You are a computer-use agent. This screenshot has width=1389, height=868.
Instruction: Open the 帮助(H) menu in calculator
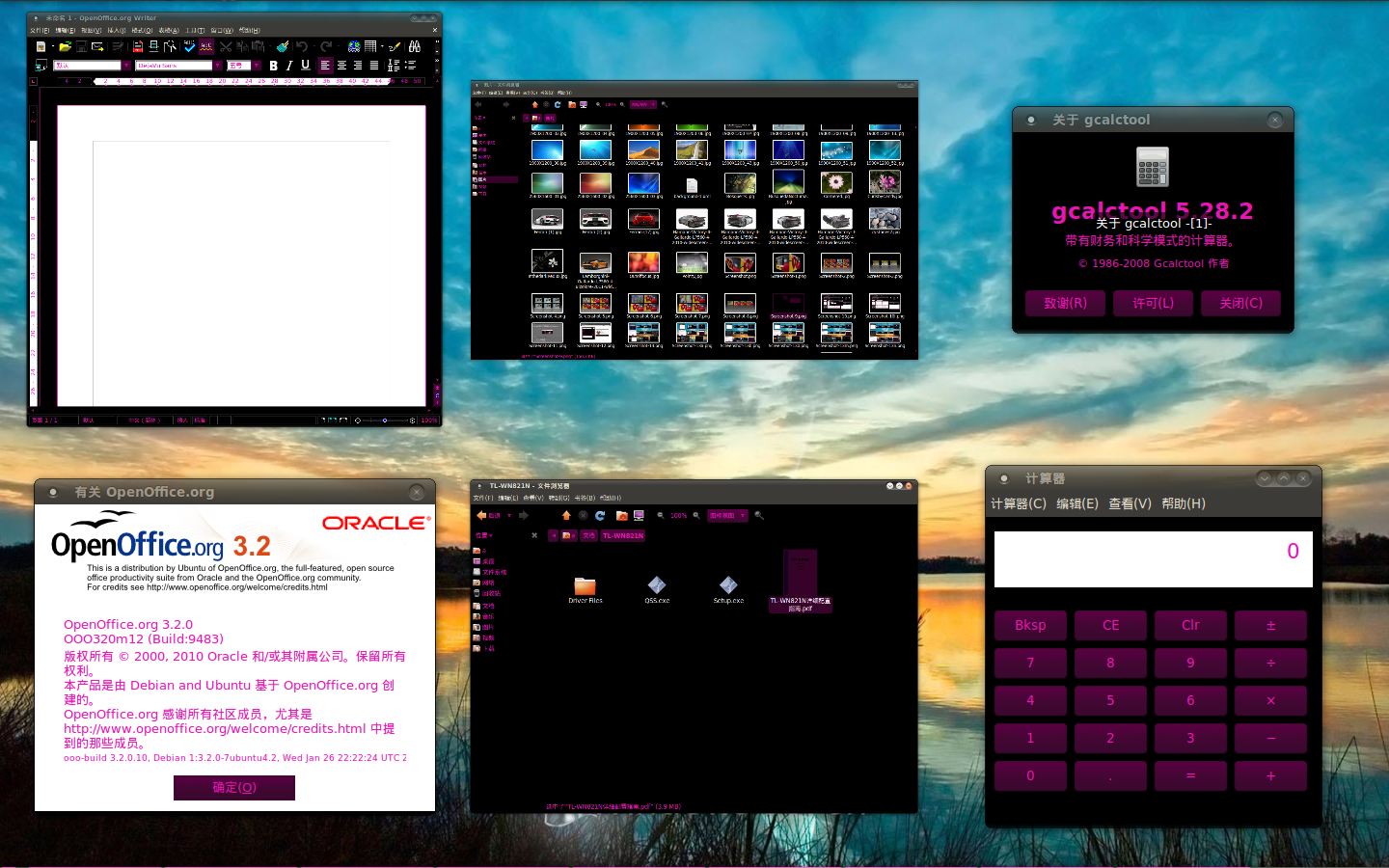pyautogui.click(x=1184, y=503)
